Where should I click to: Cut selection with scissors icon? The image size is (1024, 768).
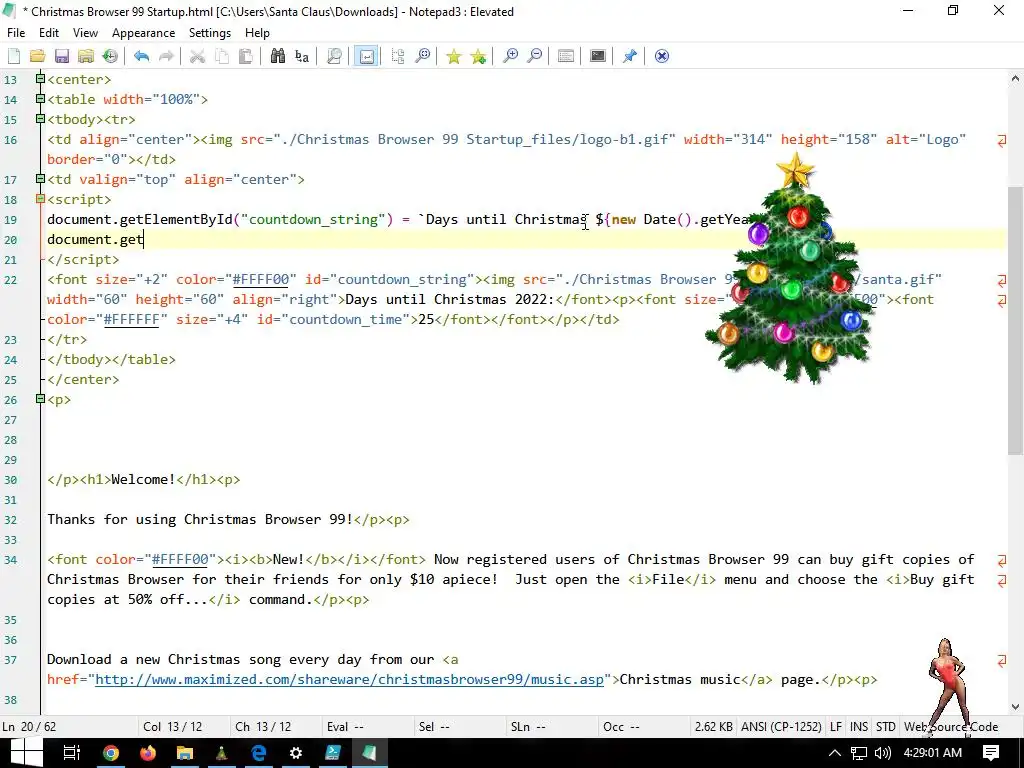point(197,56)
